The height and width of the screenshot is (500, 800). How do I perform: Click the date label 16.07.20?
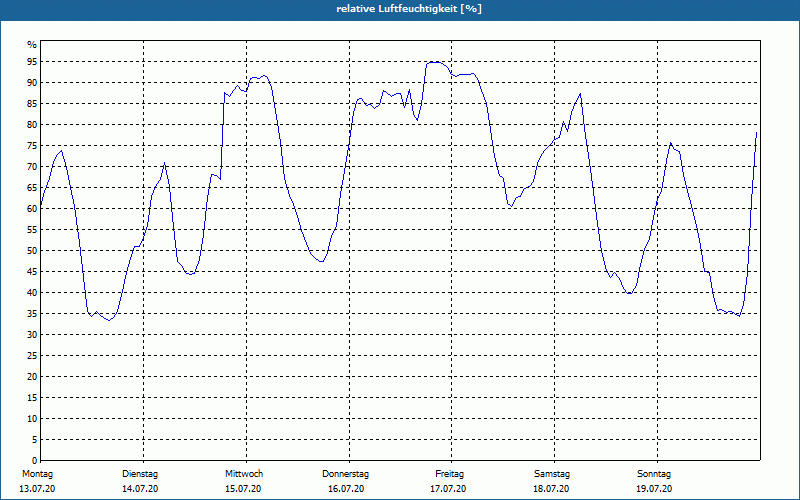pos(346,489)
